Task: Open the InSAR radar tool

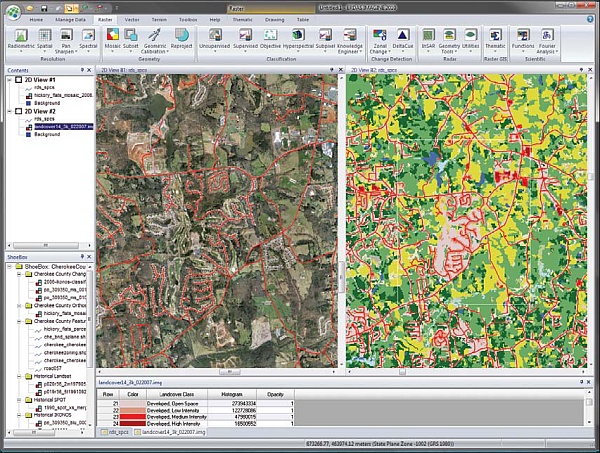Action: point(428,40)
